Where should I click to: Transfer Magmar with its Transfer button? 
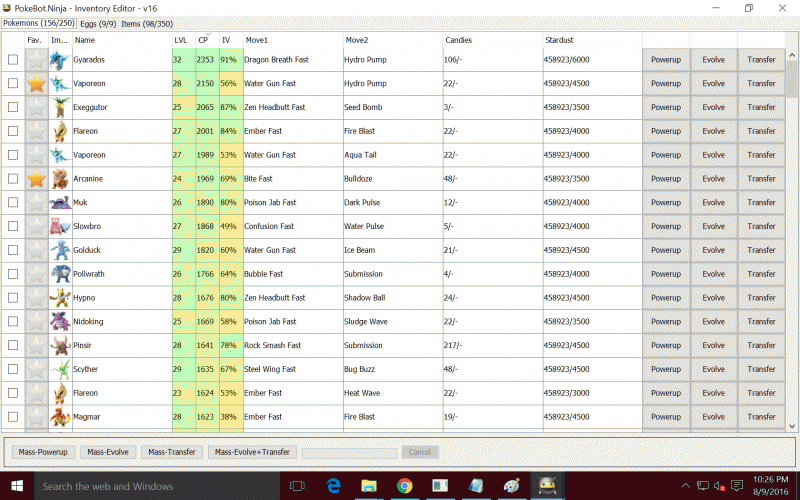coord(761,417)
